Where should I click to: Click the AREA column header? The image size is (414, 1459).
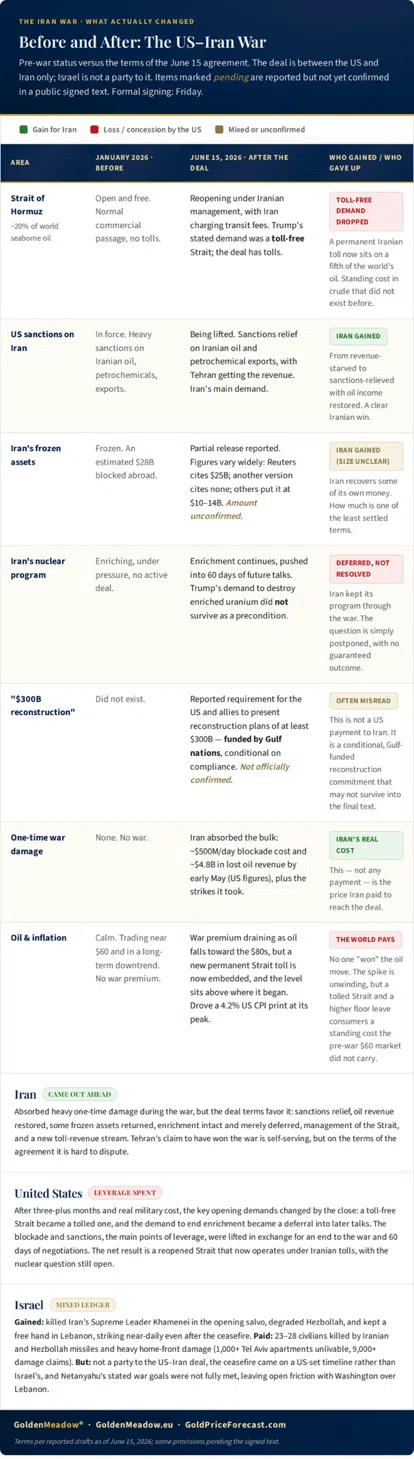click(x=20, y=161)
